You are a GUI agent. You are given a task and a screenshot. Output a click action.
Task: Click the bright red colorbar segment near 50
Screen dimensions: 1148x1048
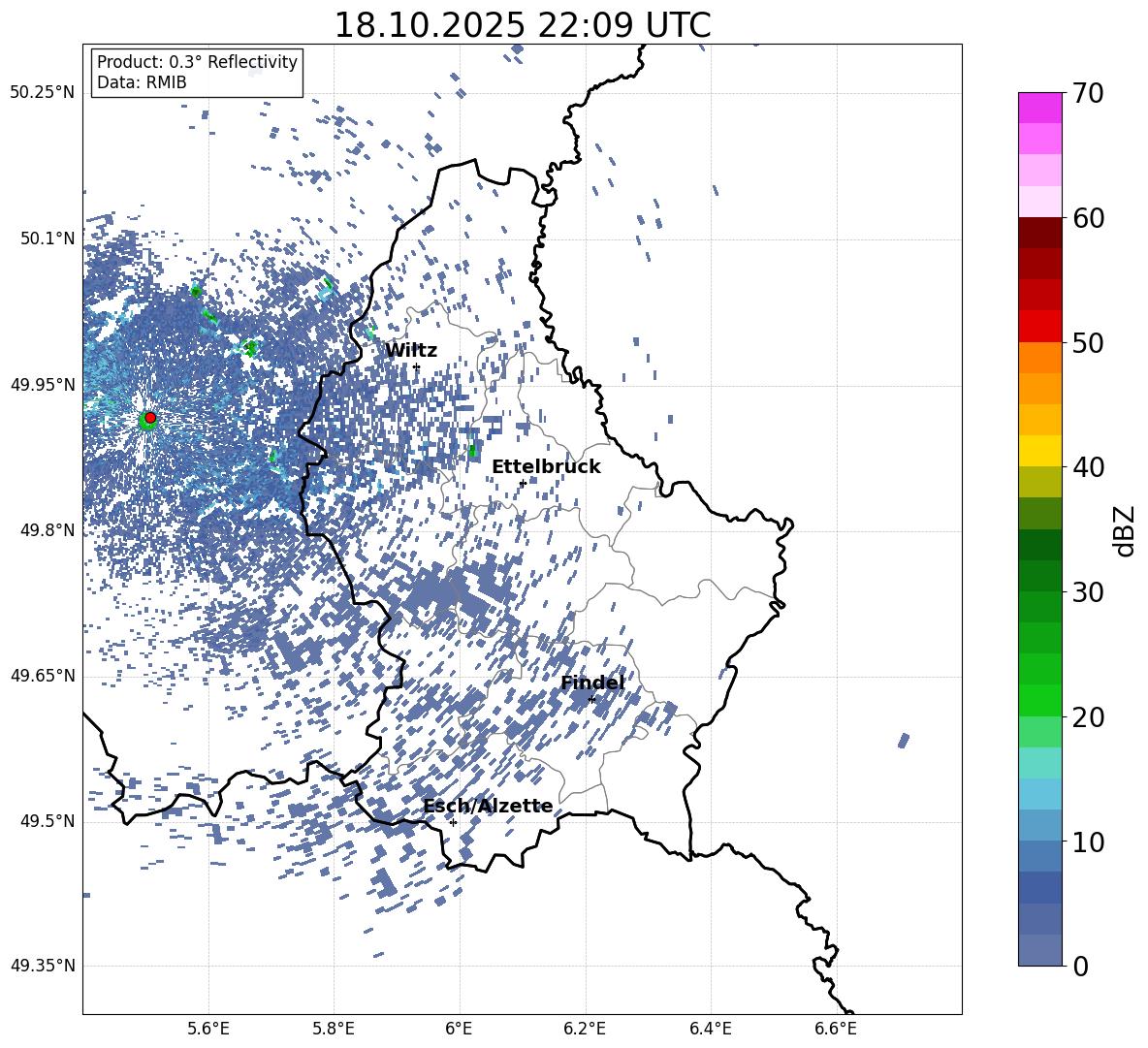(x=1039, y=327)
